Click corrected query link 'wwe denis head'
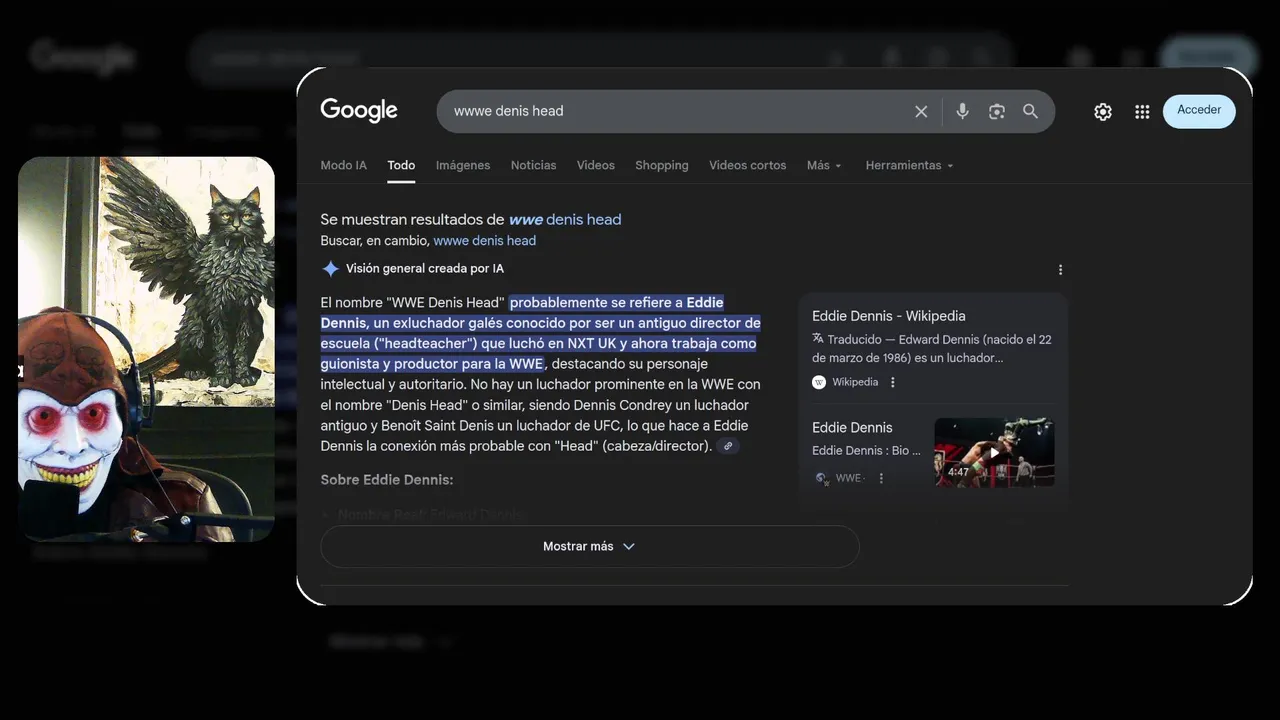Image resolution: width=1280 pixels, height=720 pixels. 565,219
